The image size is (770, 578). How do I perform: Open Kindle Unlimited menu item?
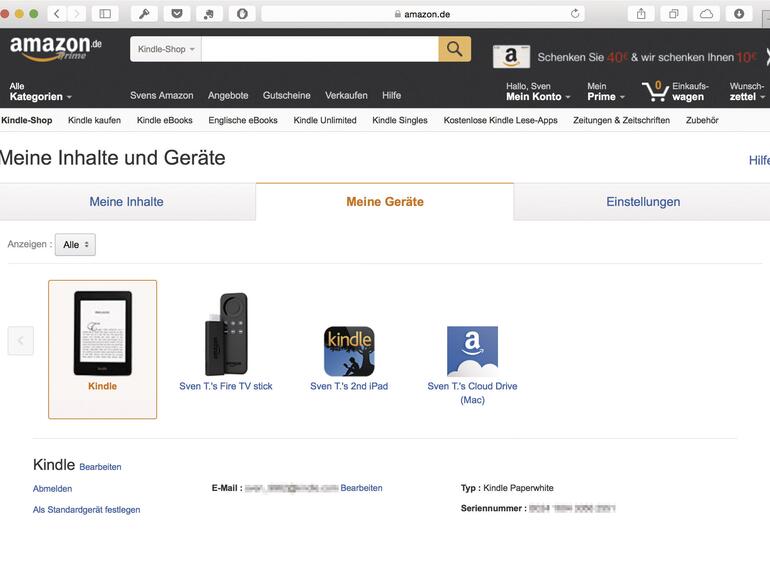tap(325, 120)
